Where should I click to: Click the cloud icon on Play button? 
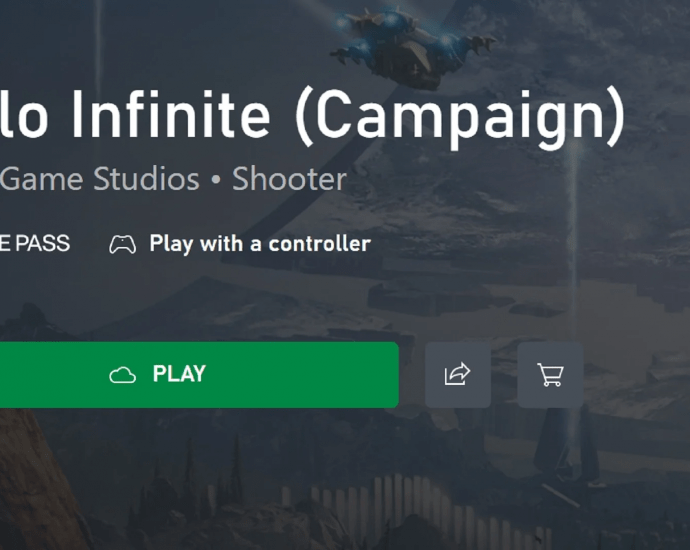pos(122,375)
